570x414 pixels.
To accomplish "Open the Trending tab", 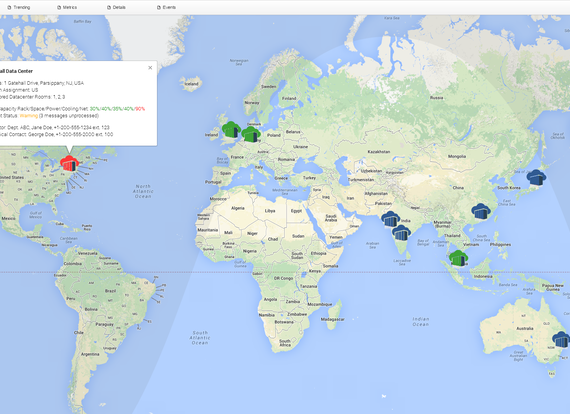I will point(19,7).
